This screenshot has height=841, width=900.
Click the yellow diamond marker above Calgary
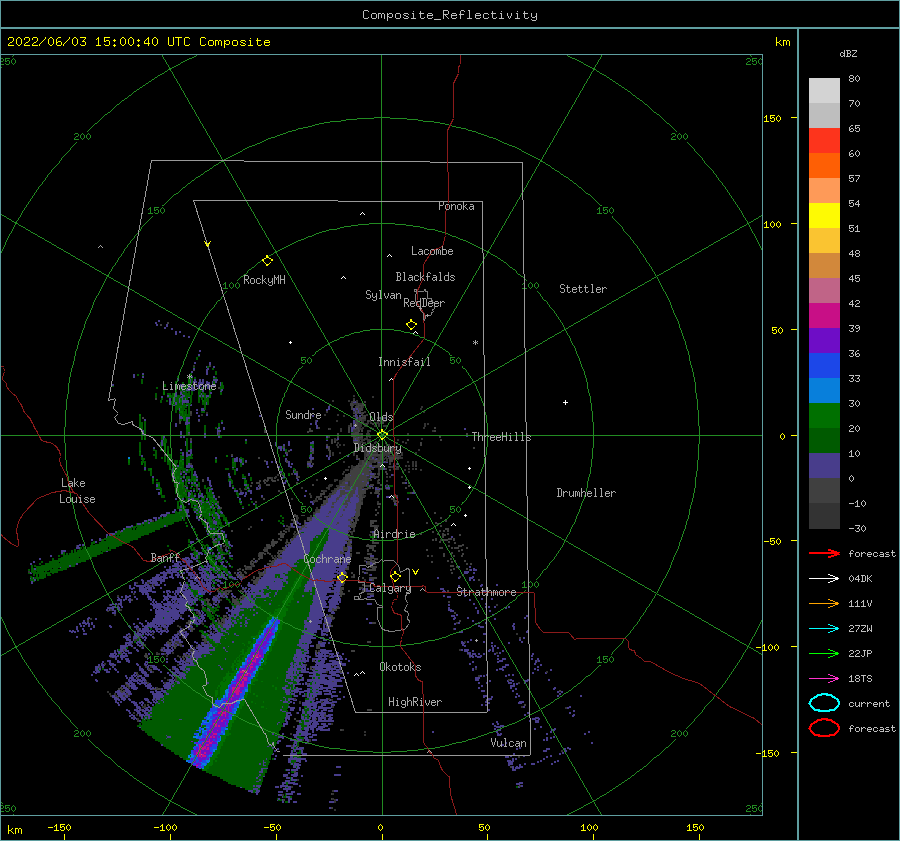[x=395, y=576]
